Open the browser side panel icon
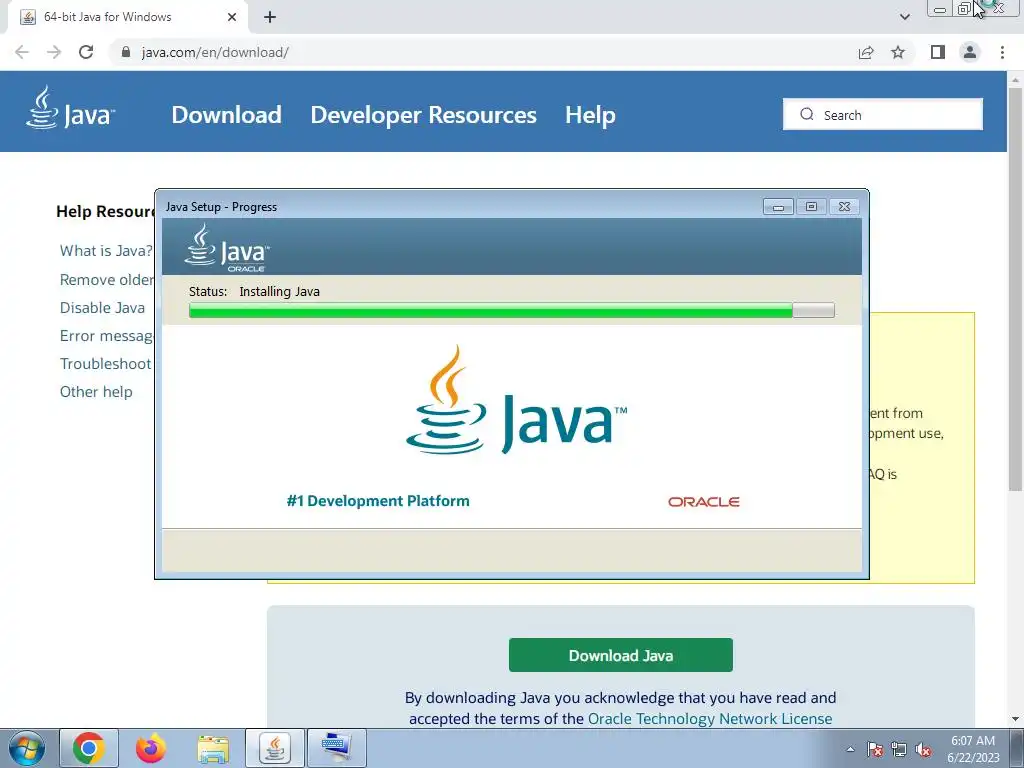The image size is (1024, 768). (x=938, y=52)
